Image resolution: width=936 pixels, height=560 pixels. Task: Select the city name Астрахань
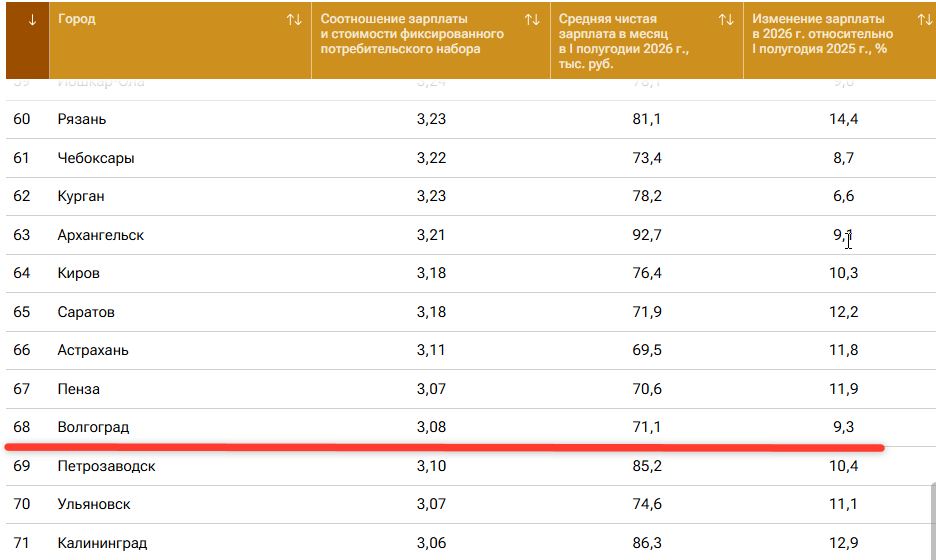tap(93, 350)
